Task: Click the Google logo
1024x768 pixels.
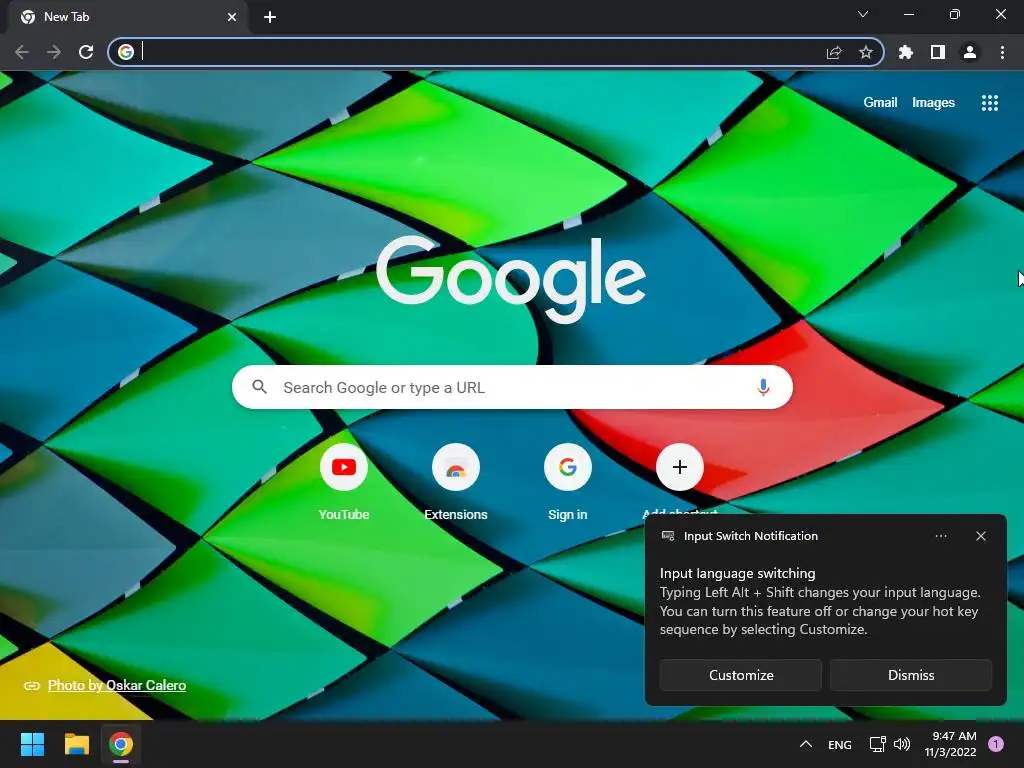Action: pos(511,278)
